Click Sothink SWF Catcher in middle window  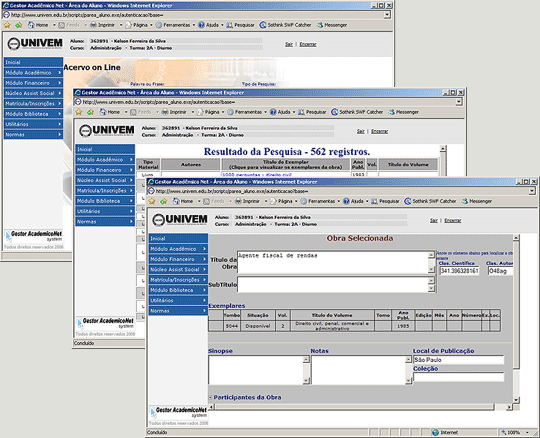pos(357,112)
